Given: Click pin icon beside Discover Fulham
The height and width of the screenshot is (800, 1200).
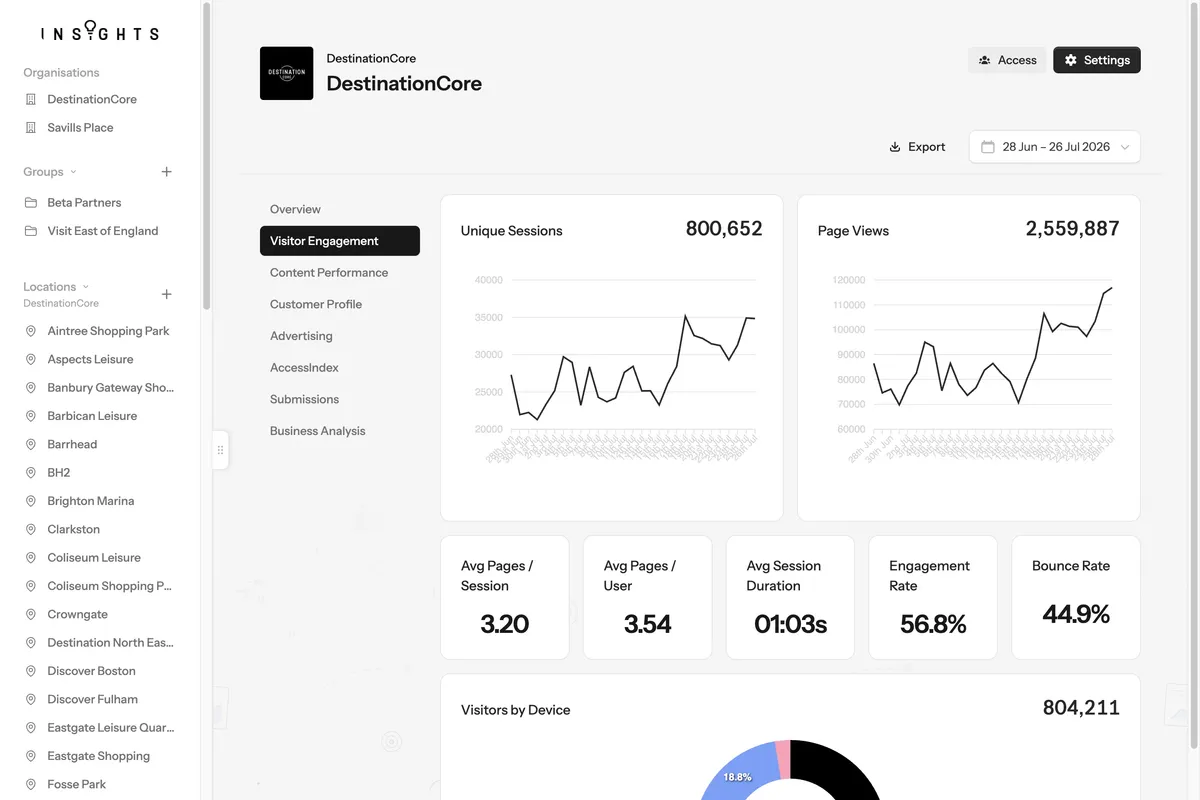Looking at the screenshot, I should pyautogui.click(x=31, y=699).
